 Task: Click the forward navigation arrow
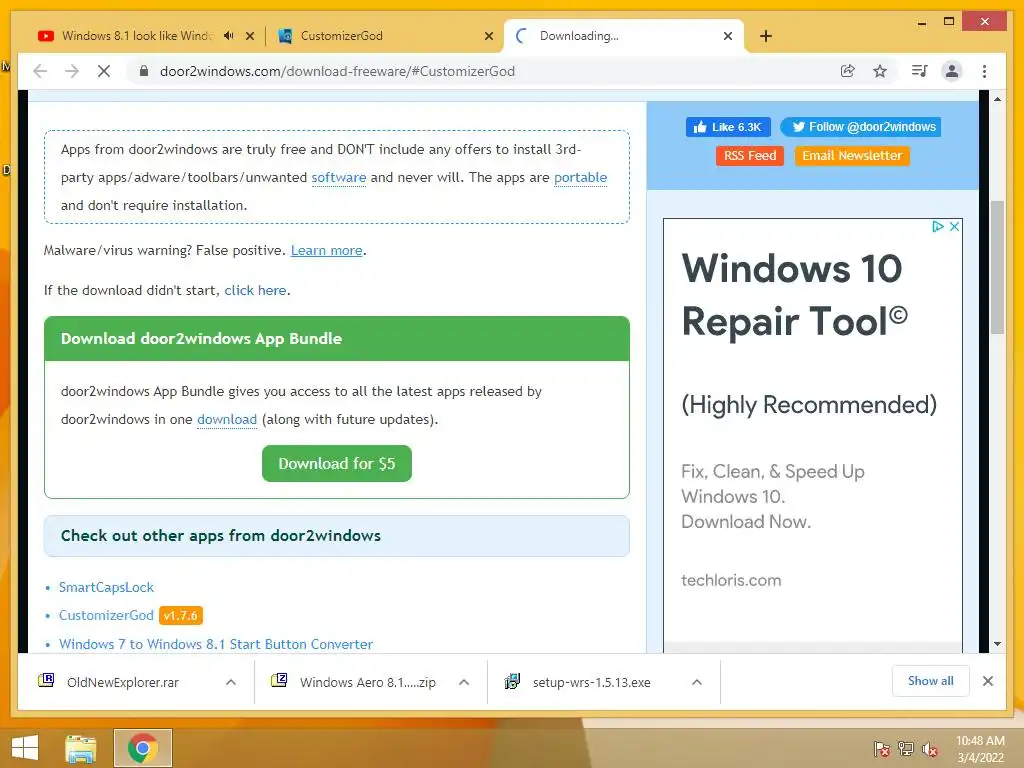[x=72, y=71]
